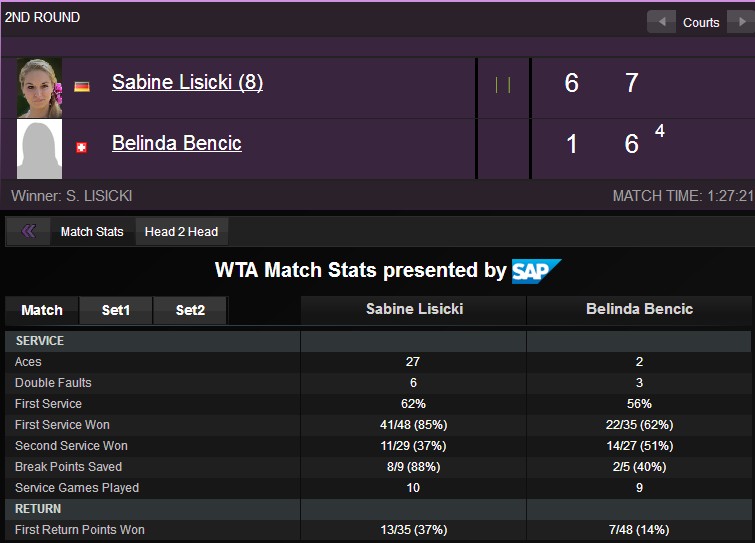Click the yellow serve indicator bars

(x=503, y=85)
